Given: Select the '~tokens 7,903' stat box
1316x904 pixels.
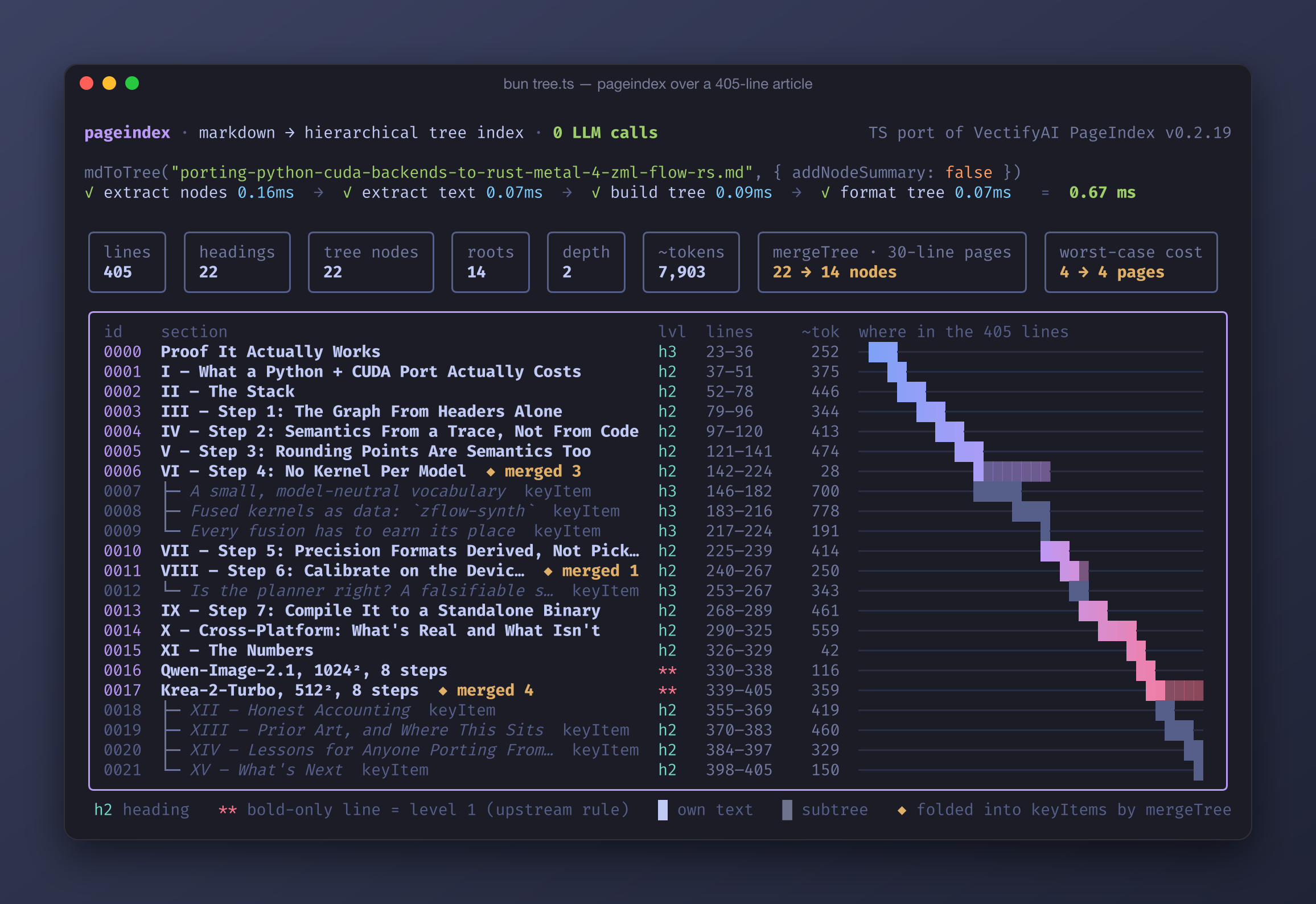Looking at the screenshot, I should [691, 262].
